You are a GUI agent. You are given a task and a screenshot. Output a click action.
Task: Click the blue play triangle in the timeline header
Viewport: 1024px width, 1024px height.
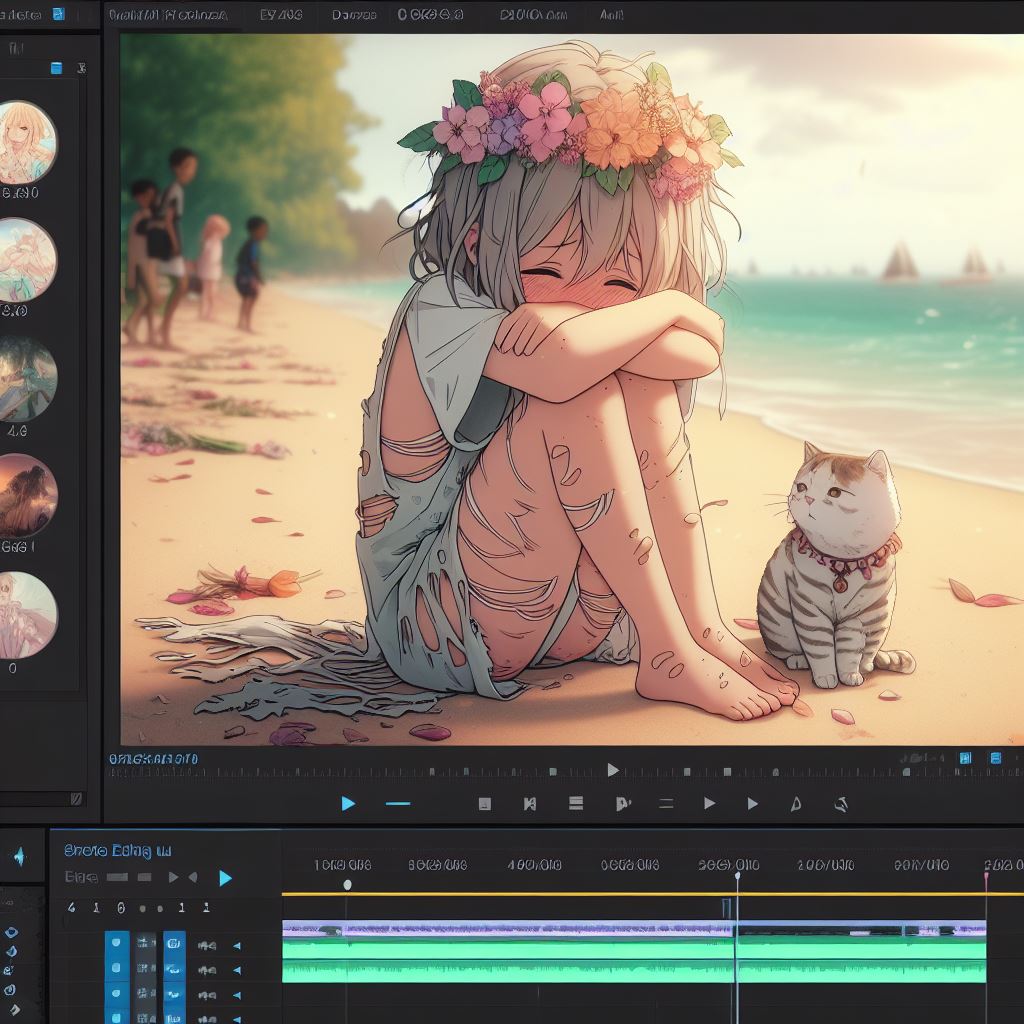pos(225,878)
